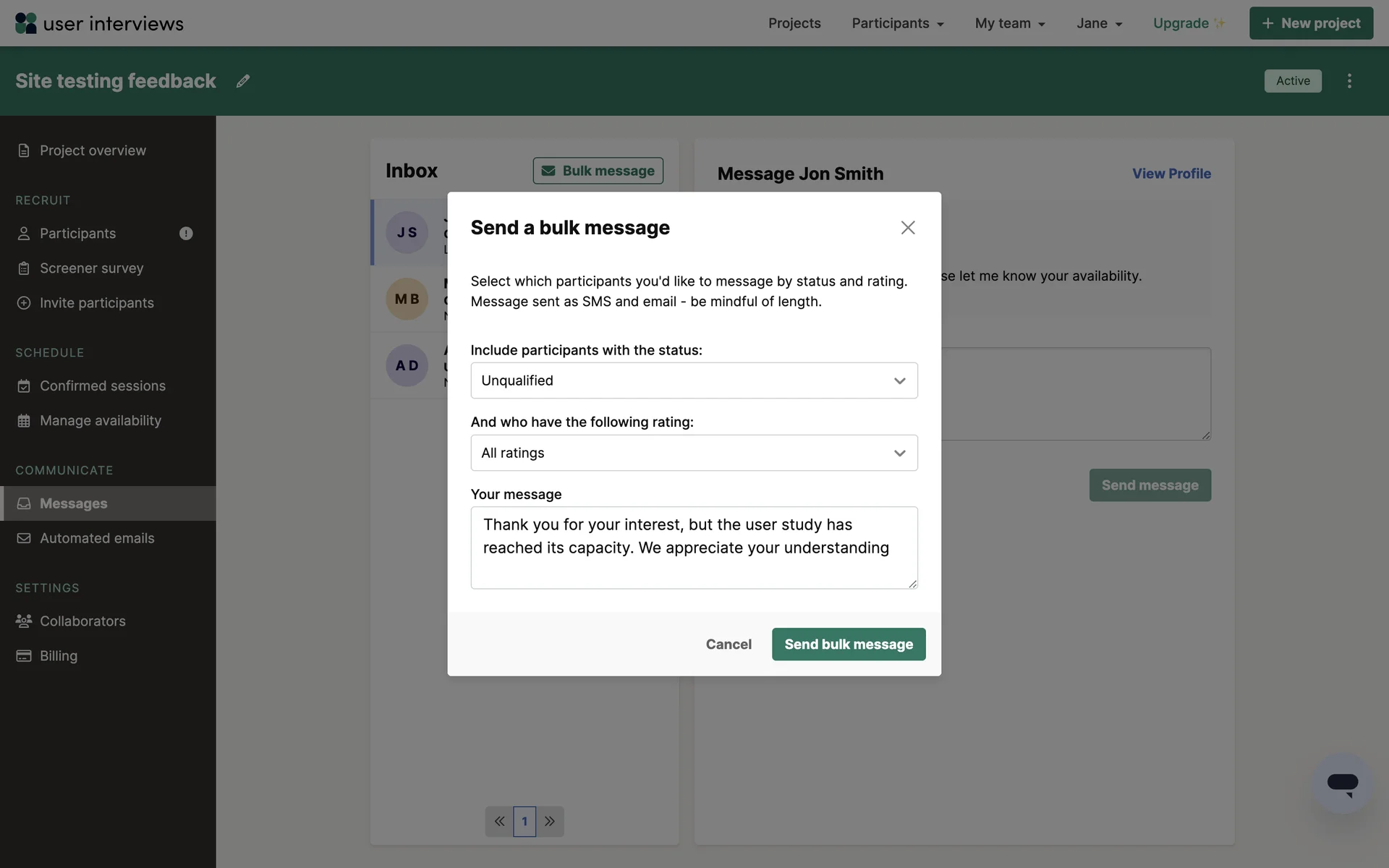Image resolution: width=1389 pixels, height=868 pixels.
Task: Open Screener survey in sidebar
Action: click(91, 268)
